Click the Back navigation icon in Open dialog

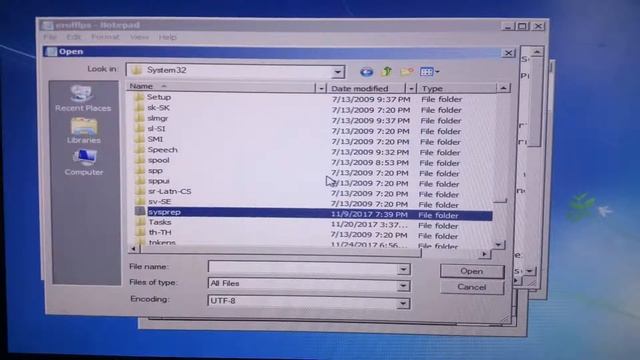click(x=366, y=72)
